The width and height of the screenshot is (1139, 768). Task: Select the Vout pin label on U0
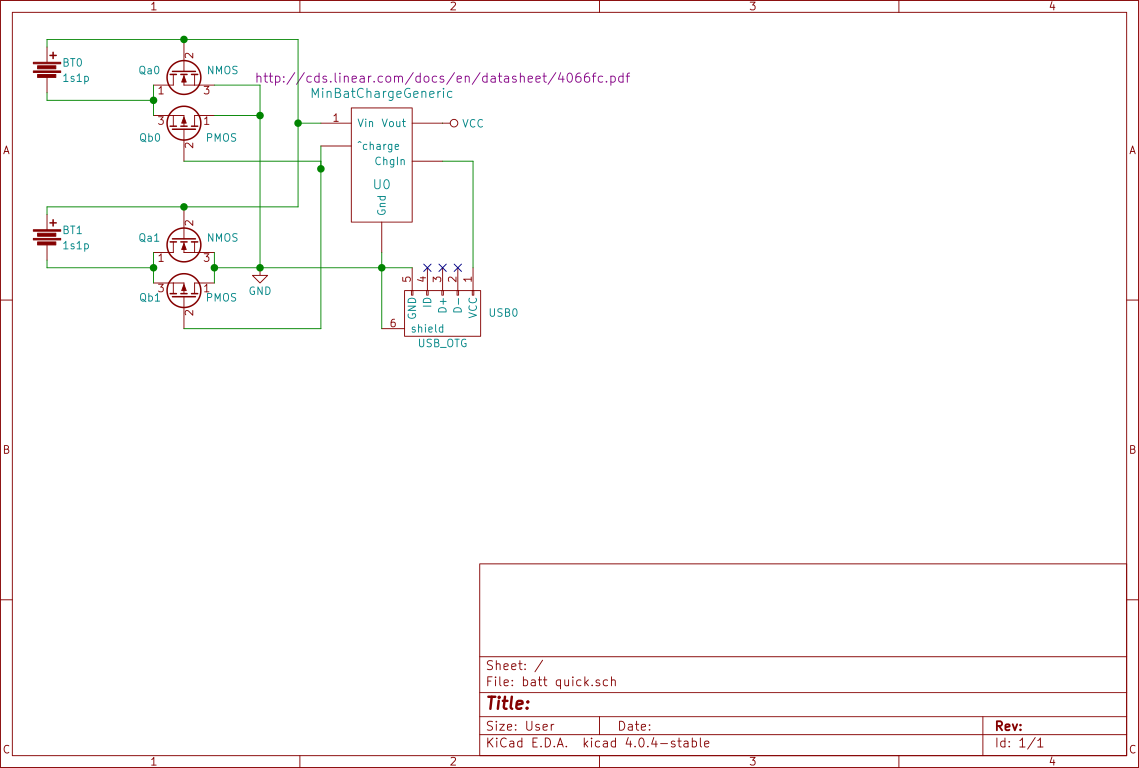(x=394, y=124)
